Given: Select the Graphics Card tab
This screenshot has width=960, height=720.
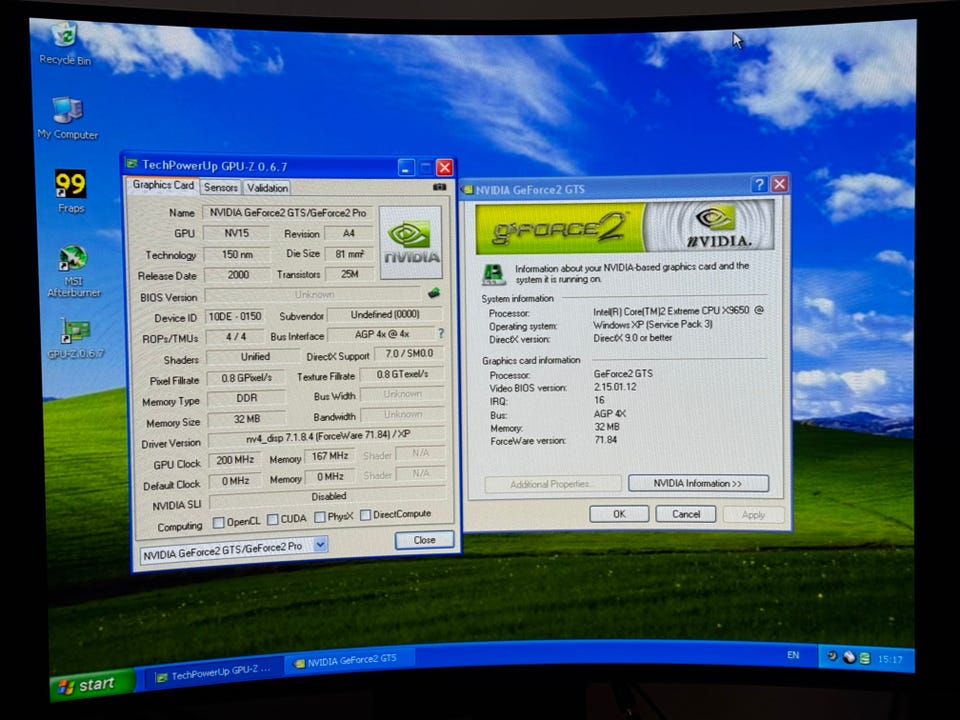Looking at the screenshot, I should pos(162,185).
